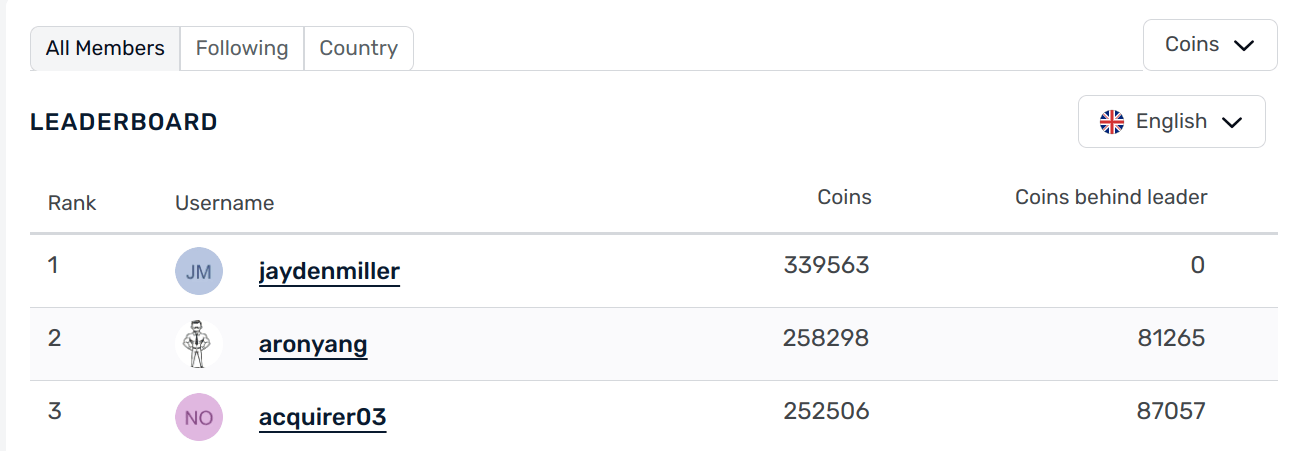Image resolution: width=1291 pixels, height=451 pixels.
Task: Click the Username column header
Action: (x=224, y=203)
